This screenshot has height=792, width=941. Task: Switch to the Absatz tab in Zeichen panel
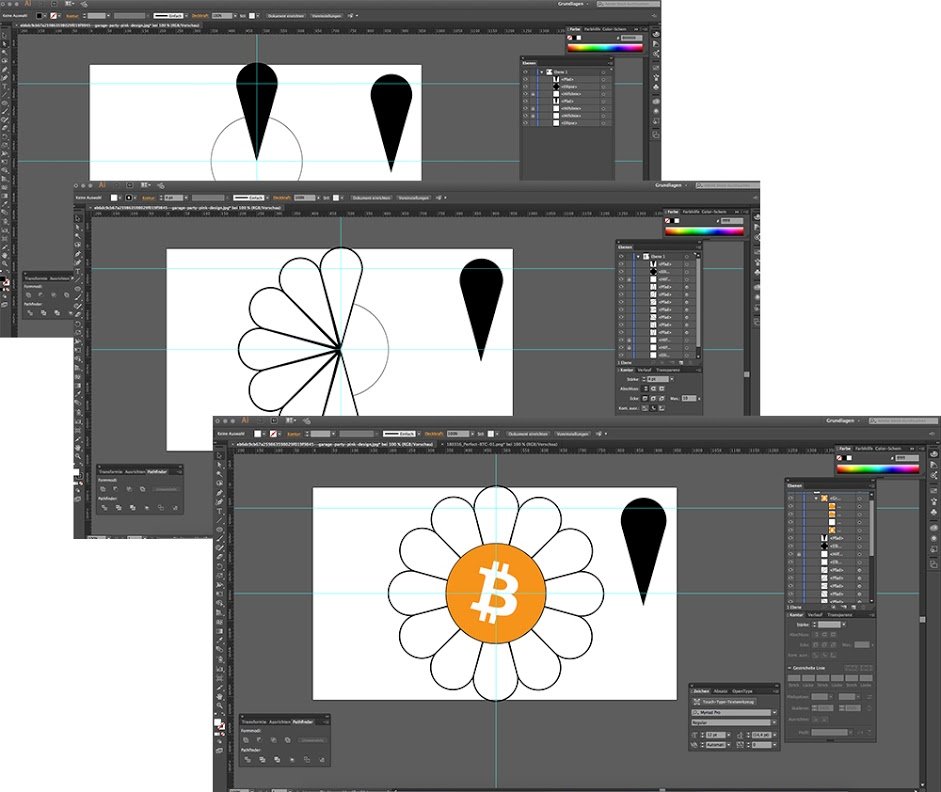click(720, 691)
